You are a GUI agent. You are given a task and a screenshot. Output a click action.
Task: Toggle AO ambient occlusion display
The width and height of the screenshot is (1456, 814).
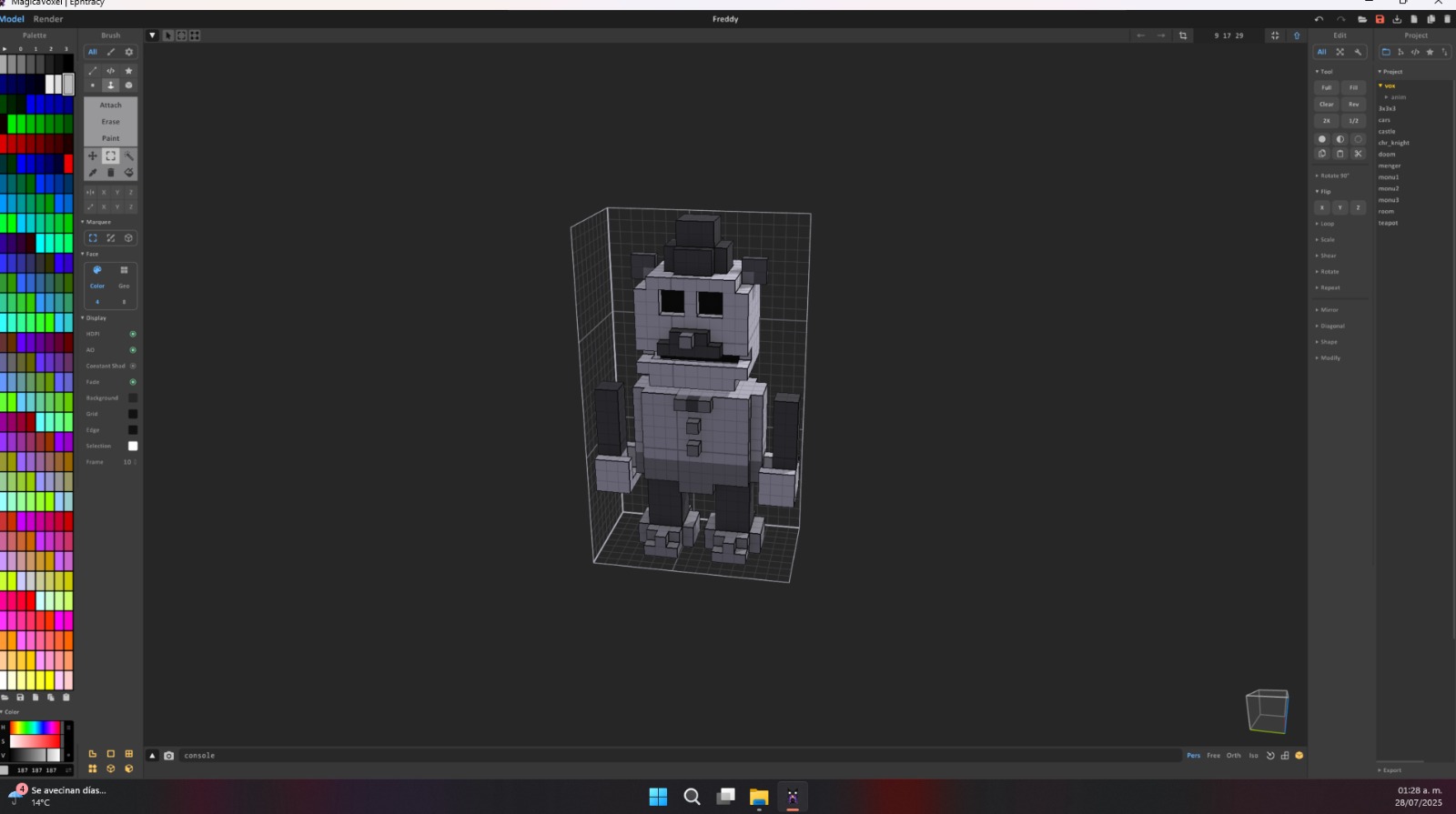[x=133, y=350]
